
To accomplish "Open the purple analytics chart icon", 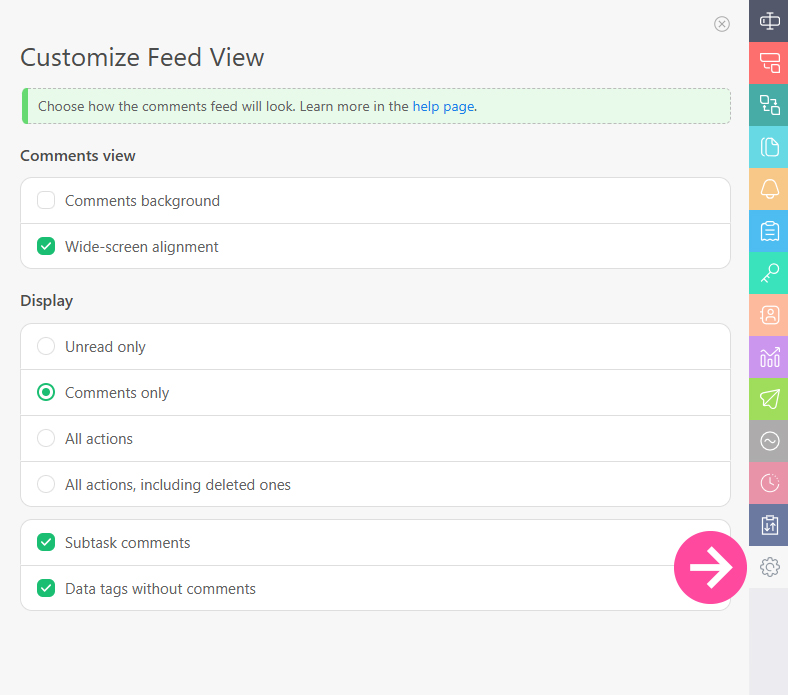I will tap(769, 357).
